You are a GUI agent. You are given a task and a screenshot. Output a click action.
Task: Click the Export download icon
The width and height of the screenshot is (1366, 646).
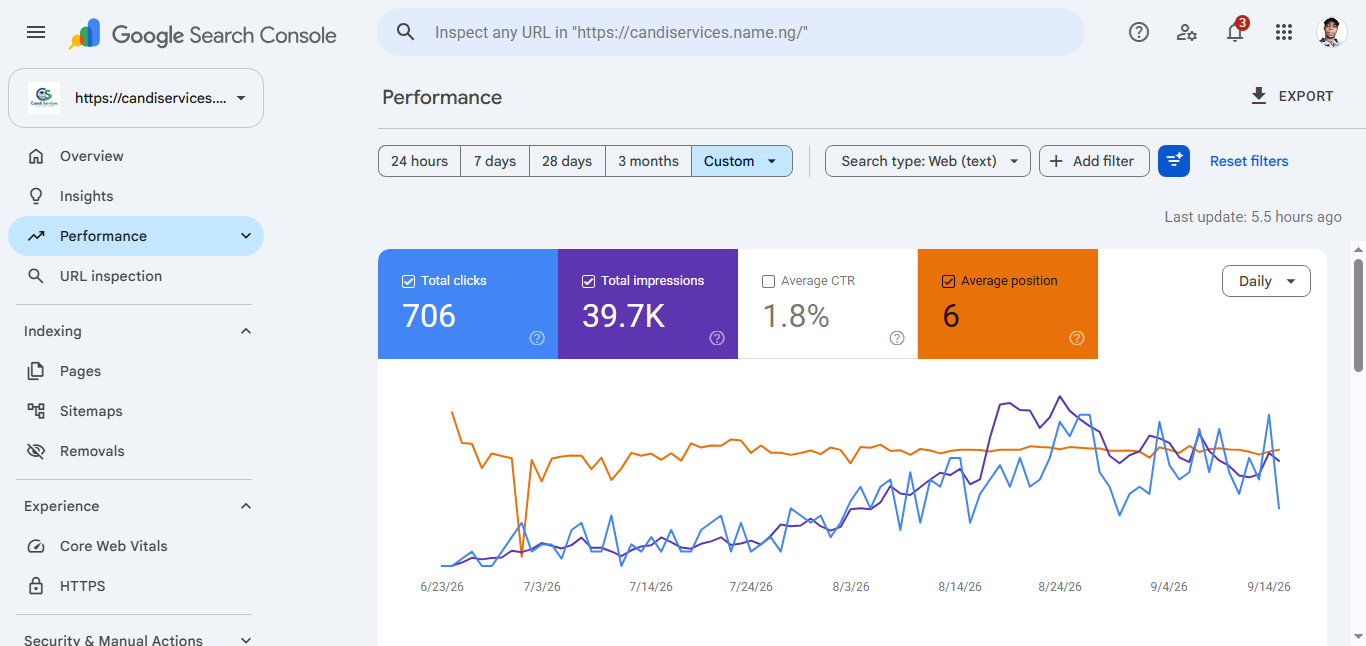(x=1259, y=96)
